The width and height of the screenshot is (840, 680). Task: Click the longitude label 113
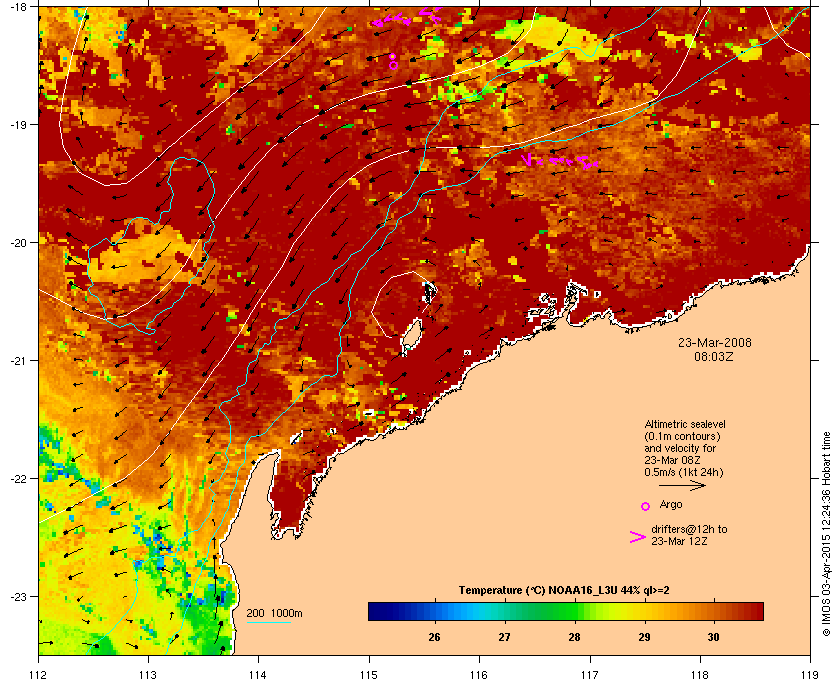pos(148,674)
